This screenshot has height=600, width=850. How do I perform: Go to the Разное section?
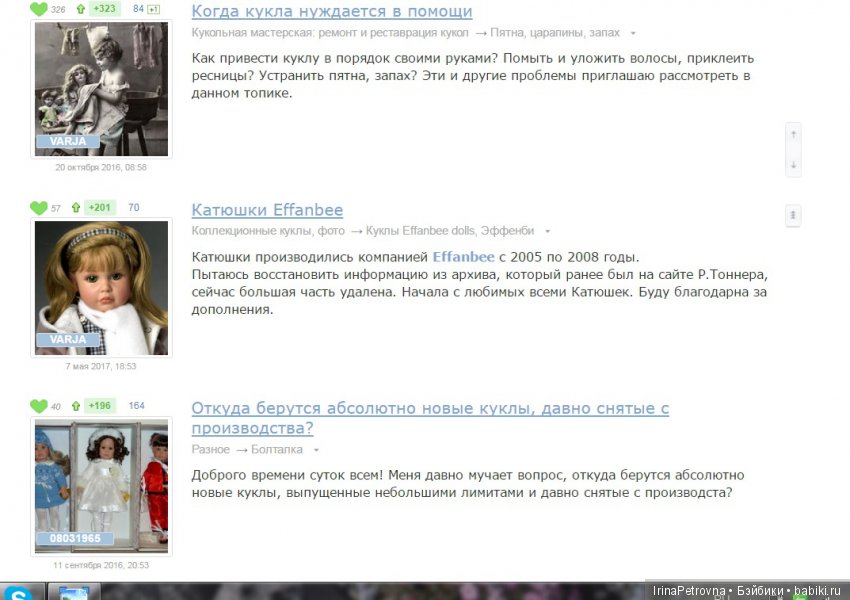[210, 450]
